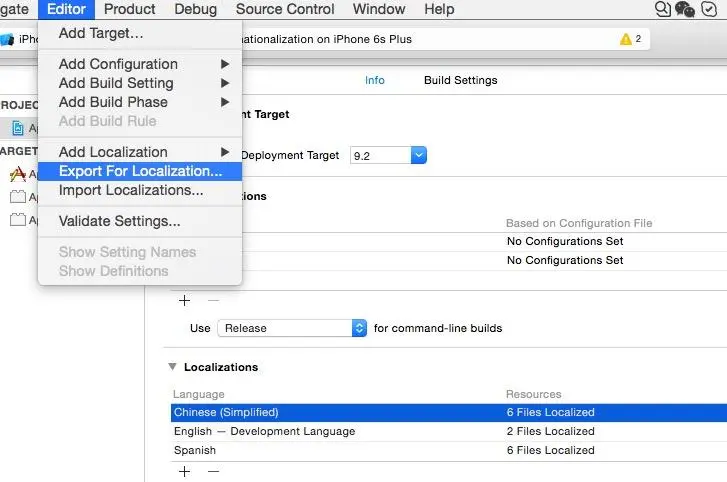Remove configuration with minus button

[x=213, y=300]
